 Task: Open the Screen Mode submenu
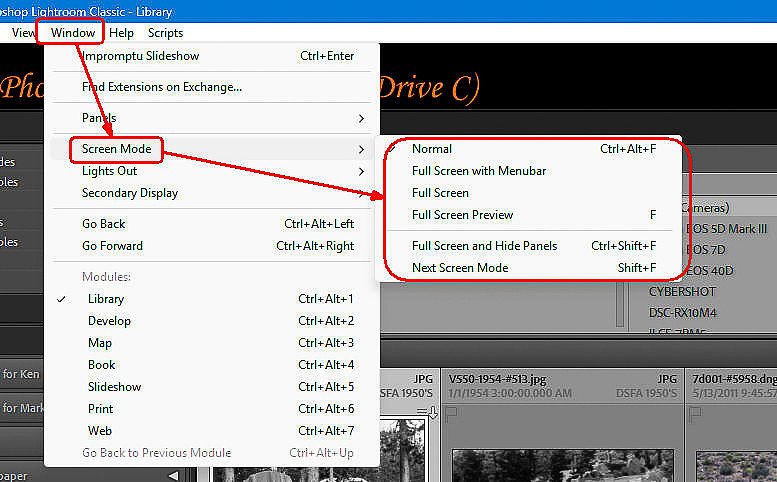tap(212, 149)
